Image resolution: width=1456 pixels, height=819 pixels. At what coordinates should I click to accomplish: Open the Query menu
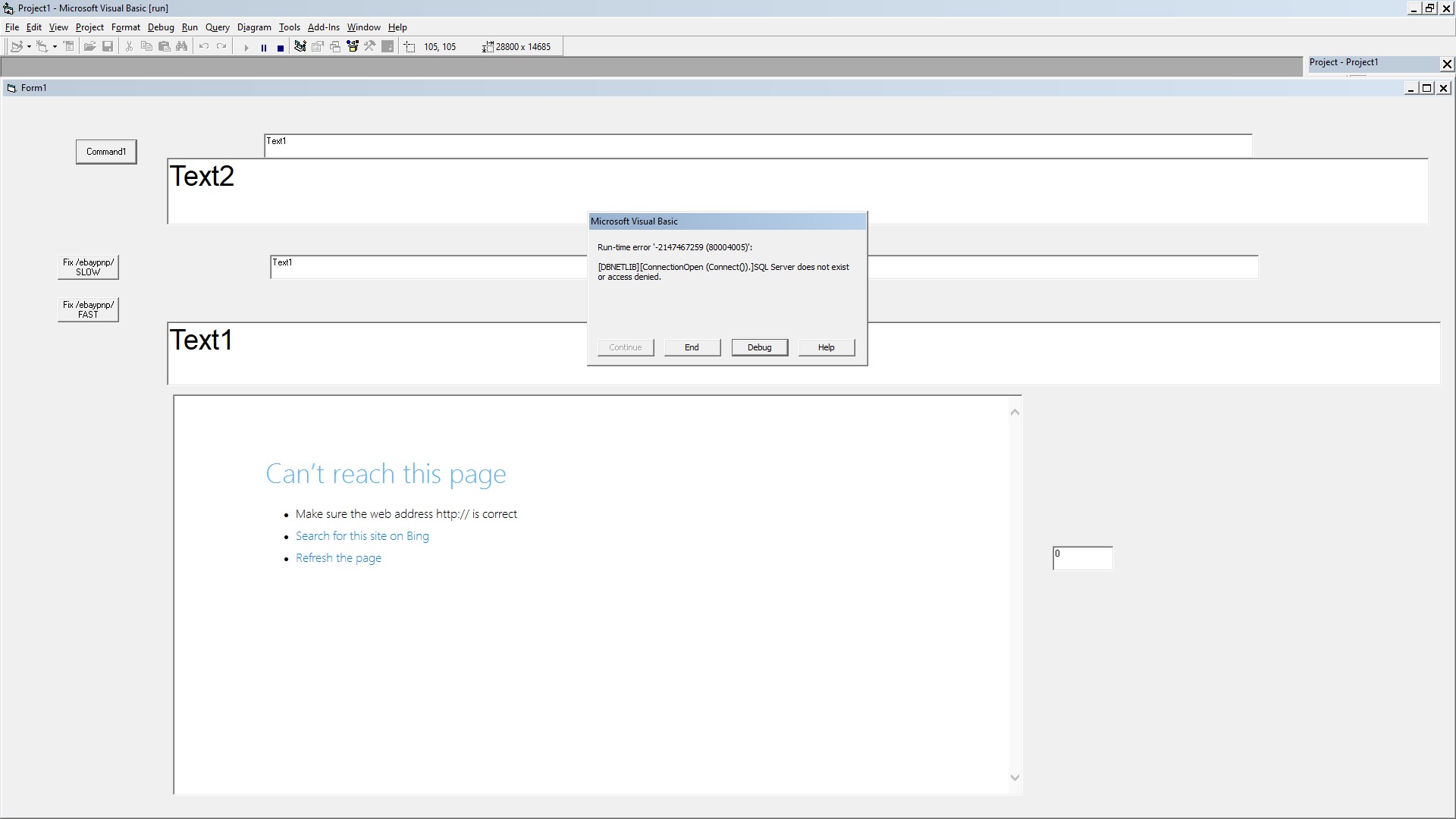coord(218,27)
